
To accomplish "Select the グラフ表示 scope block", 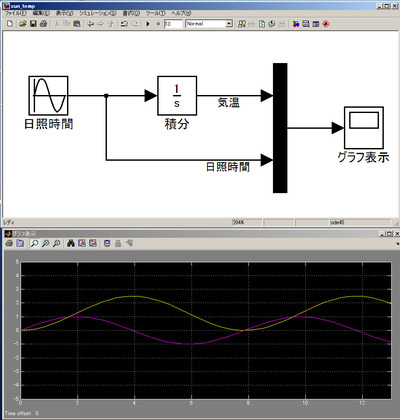I will (x=364, y=128).
